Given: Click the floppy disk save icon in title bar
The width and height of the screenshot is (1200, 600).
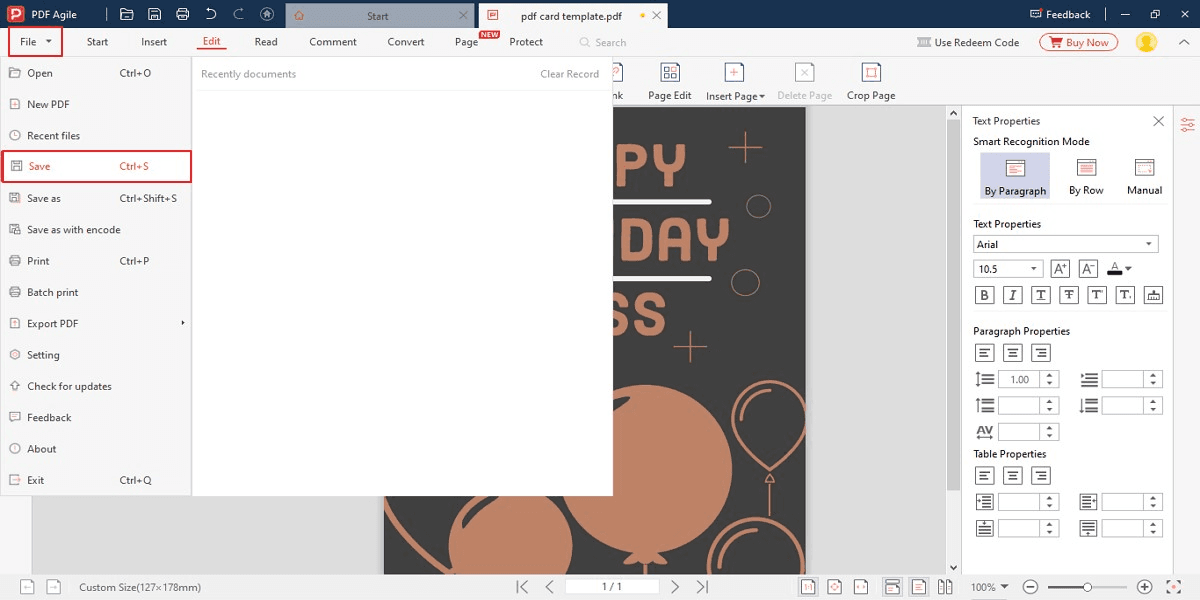Looking at the screenshot, I should [x=154, y=14].
